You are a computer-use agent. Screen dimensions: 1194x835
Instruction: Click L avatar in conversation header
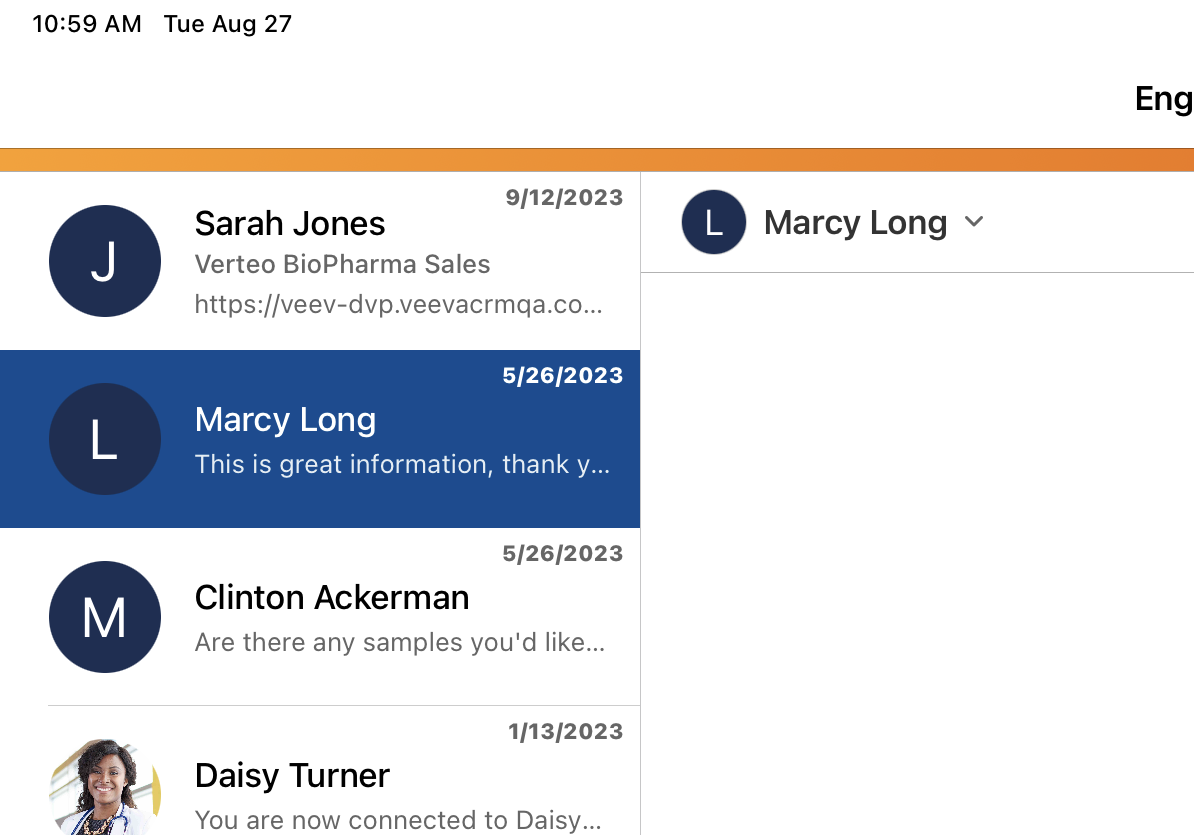(713, 222)
